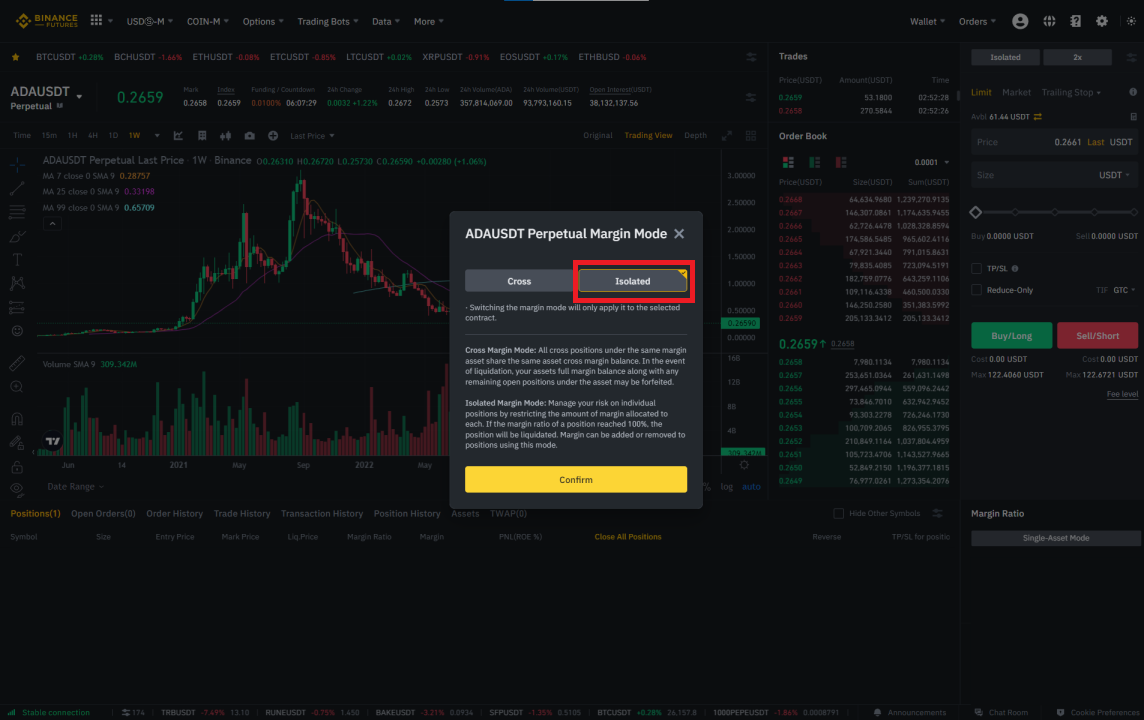Open the calculator icon in order panel
This screenshot has width=1144, height=720.
[x=1133, y=117]
